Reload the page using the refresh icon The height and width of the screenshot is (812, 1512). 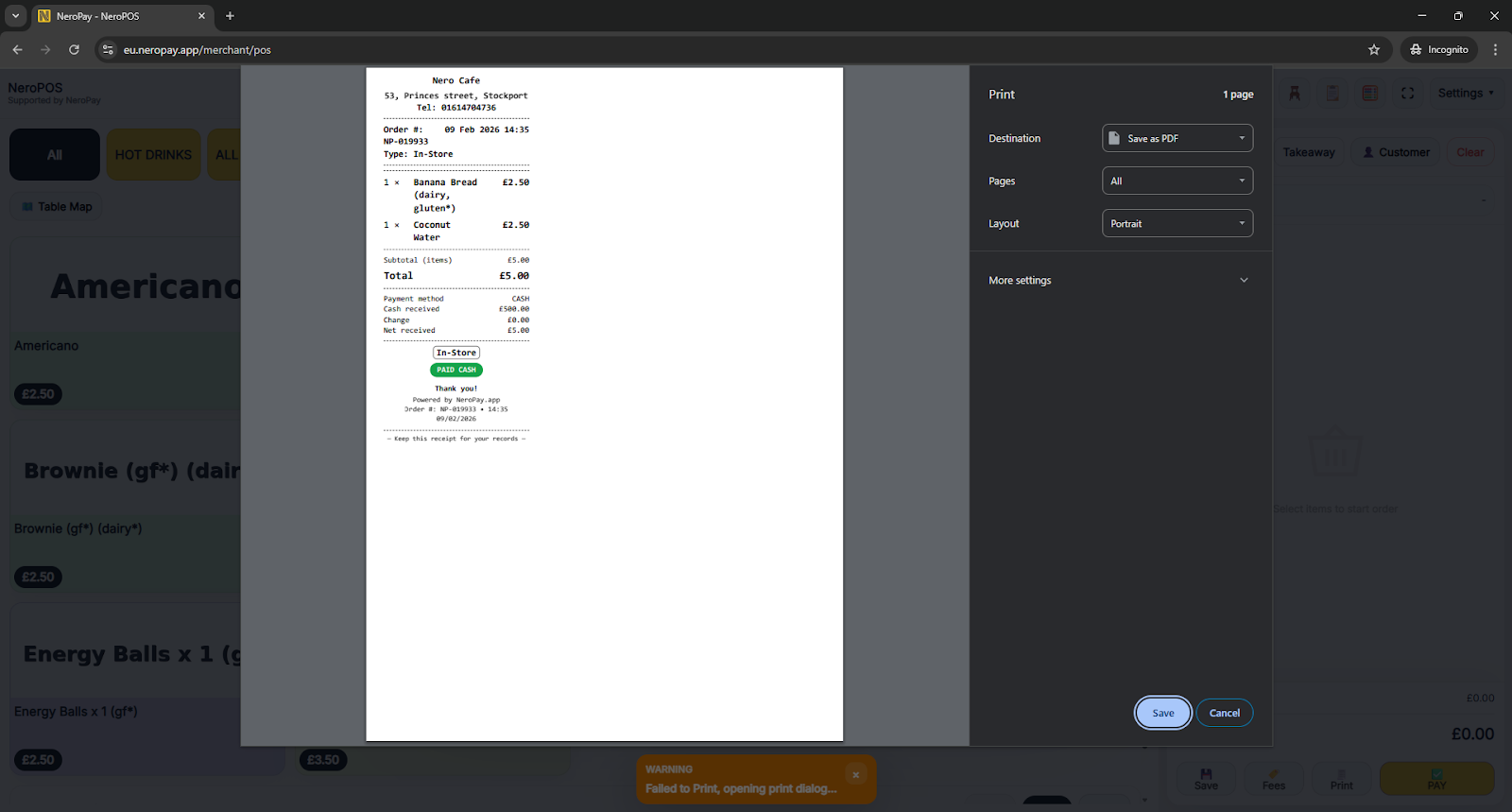(x=74, y=50)
